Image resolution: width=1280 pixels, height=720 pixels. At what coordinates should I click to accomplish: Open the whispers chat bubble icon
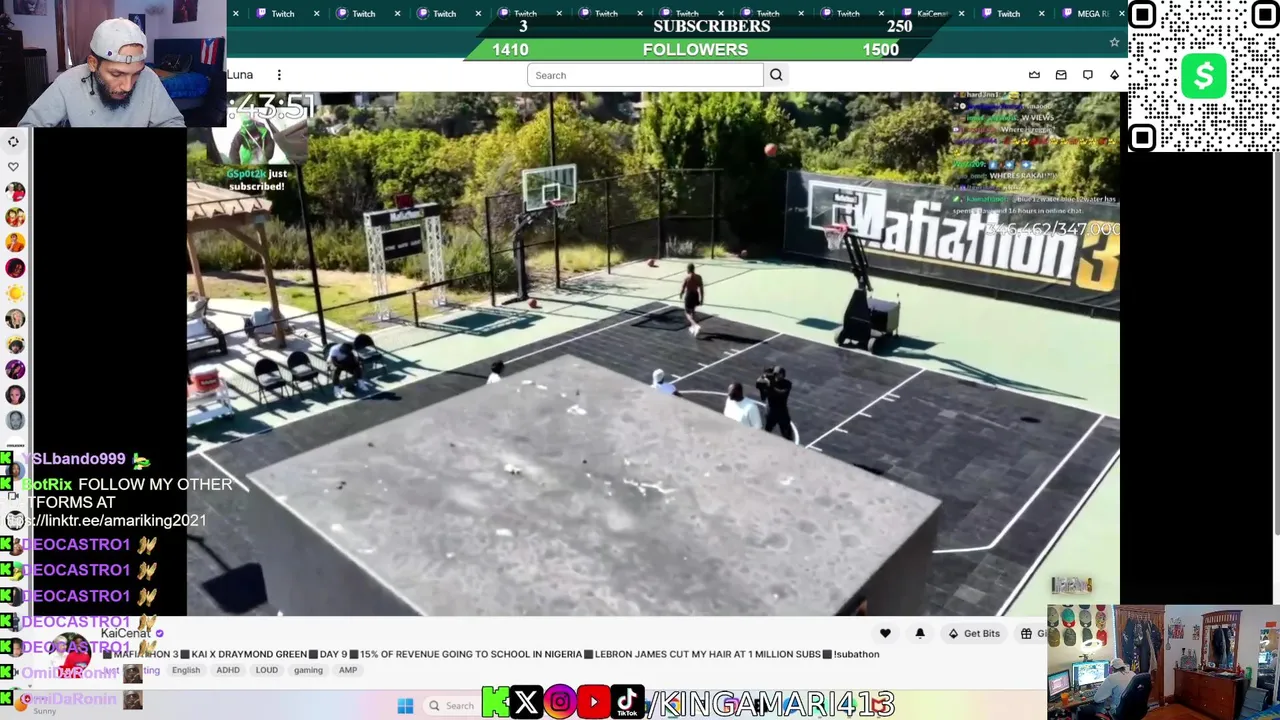(1088, 75)
